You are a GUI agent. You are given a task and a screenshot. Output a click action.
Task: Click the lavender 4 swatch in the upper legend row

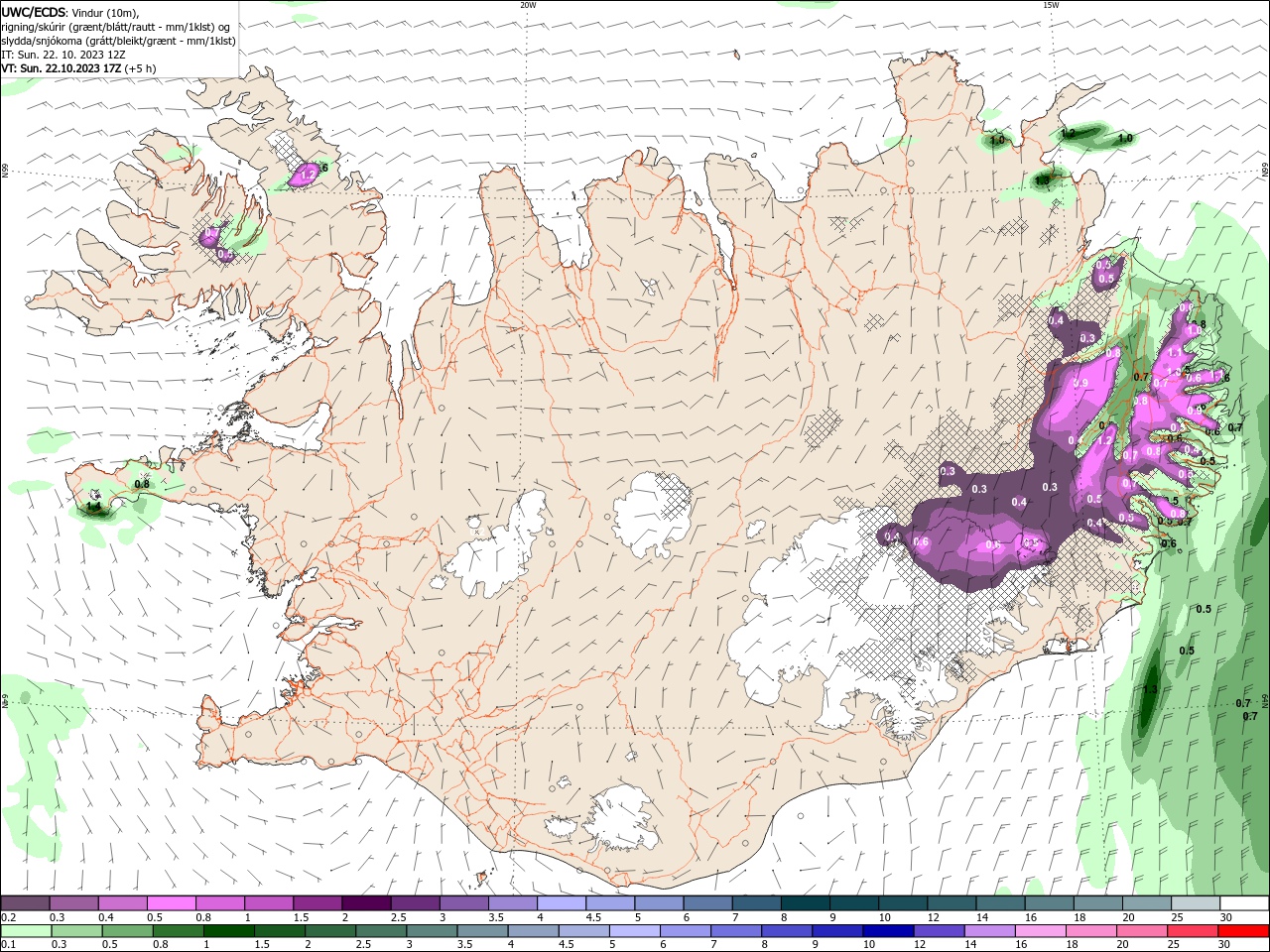point(561,903)
